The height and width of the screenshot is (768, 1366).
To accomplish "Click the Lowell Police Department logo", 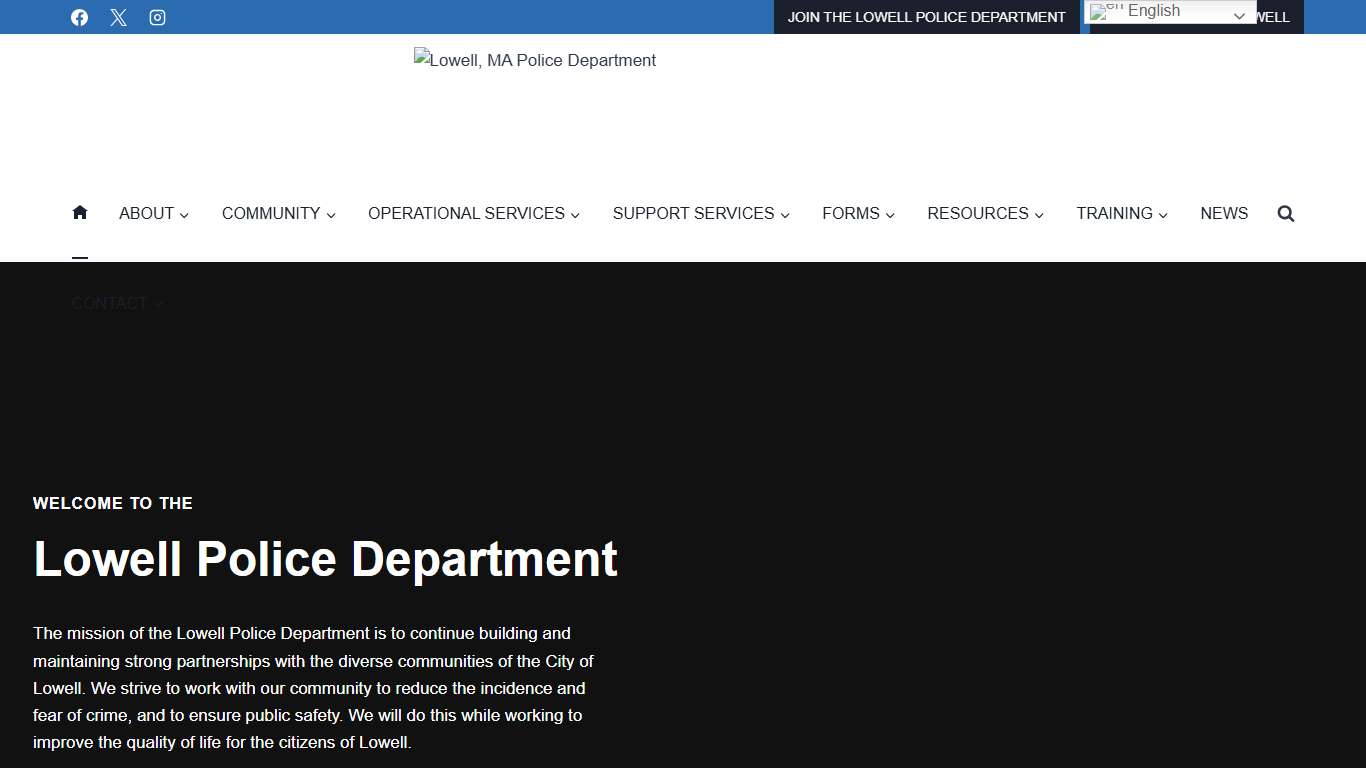I will pyautogui.click(x=535, y=60).
